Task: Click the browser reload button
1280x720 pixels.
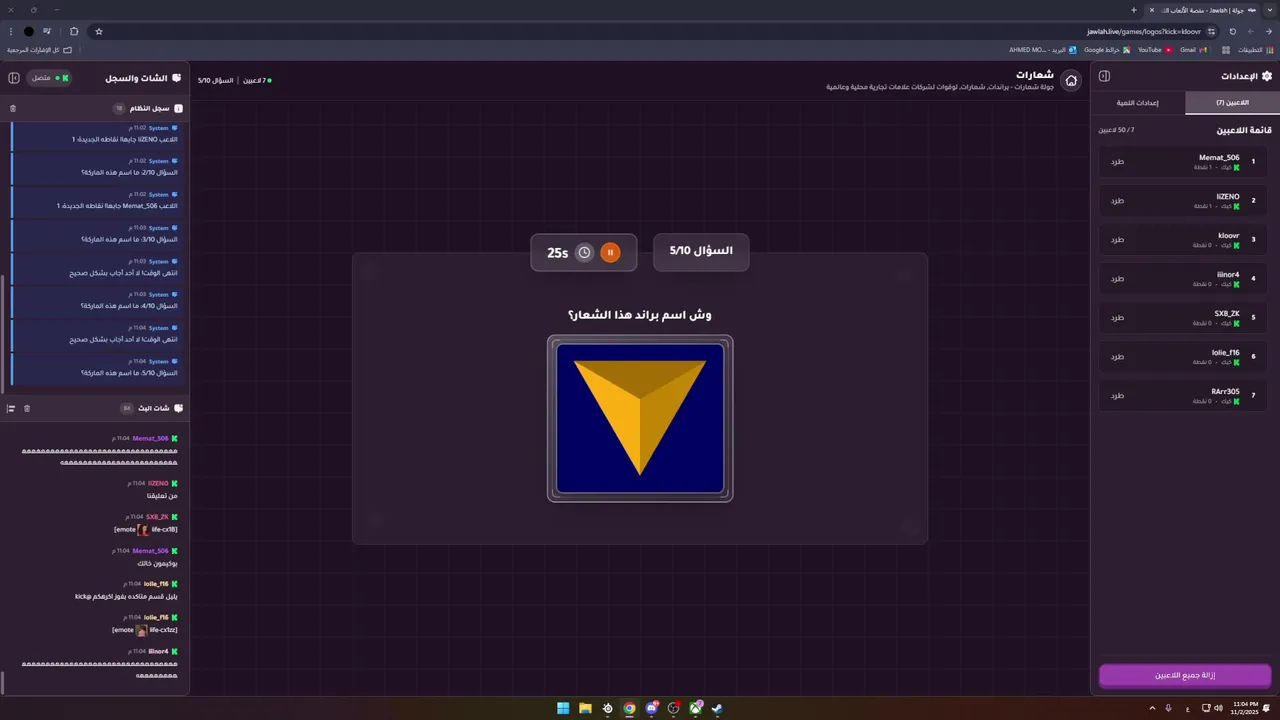Action: click(1232, 31)
